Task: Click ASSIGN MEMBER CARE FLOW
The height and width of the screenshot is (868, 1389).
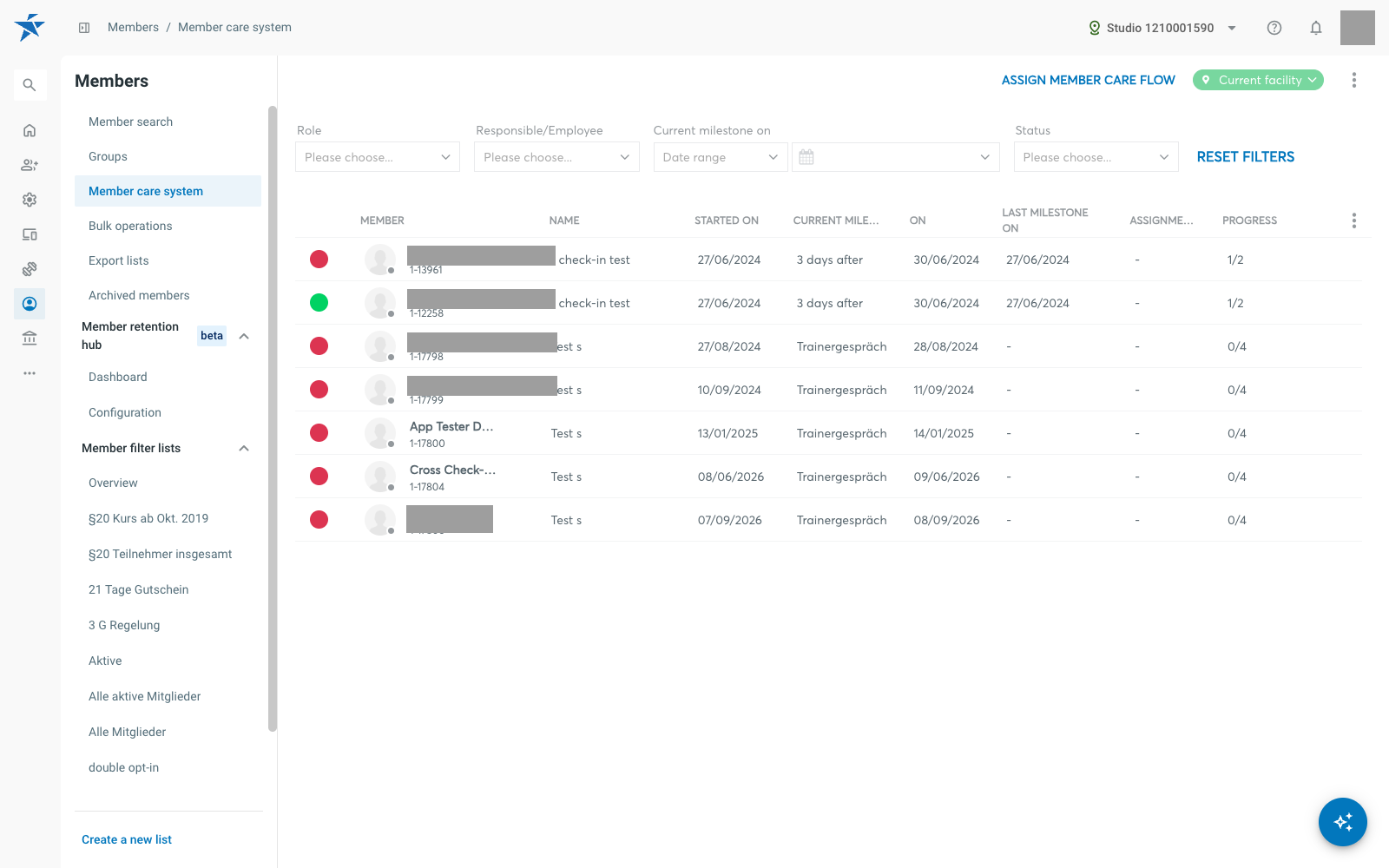Action: pos(1089,80)
